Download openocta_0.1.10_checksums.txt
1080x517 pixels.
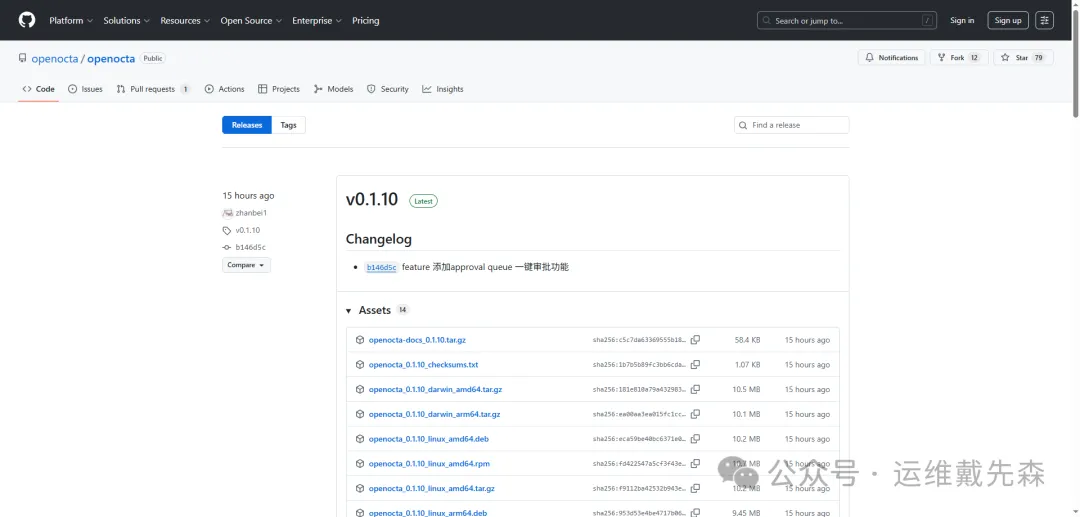[424, 365]
